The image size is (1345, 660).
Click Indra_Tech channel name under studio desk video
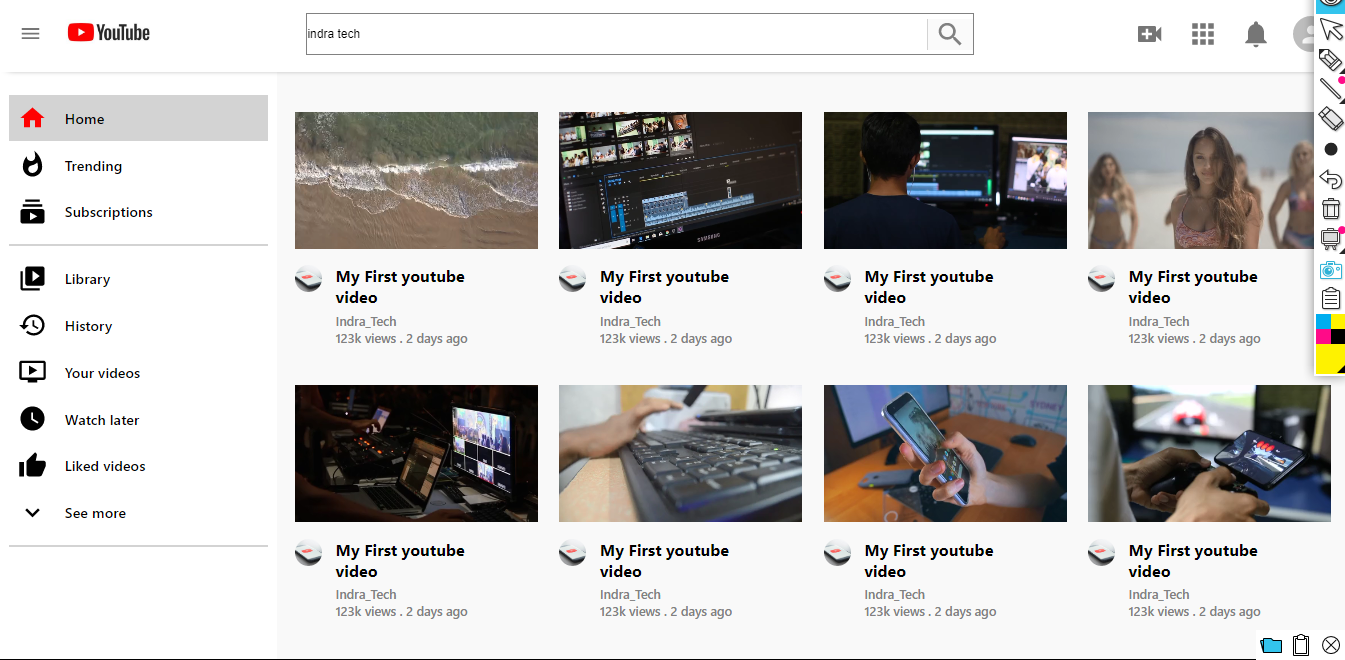[x=366, y=595]
